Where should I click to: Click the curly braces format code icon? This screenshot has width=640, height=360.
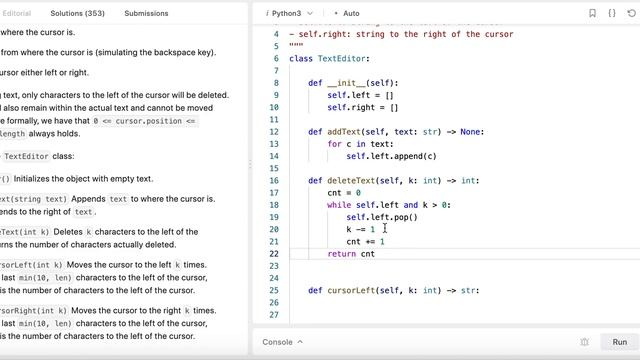(612, 13)
